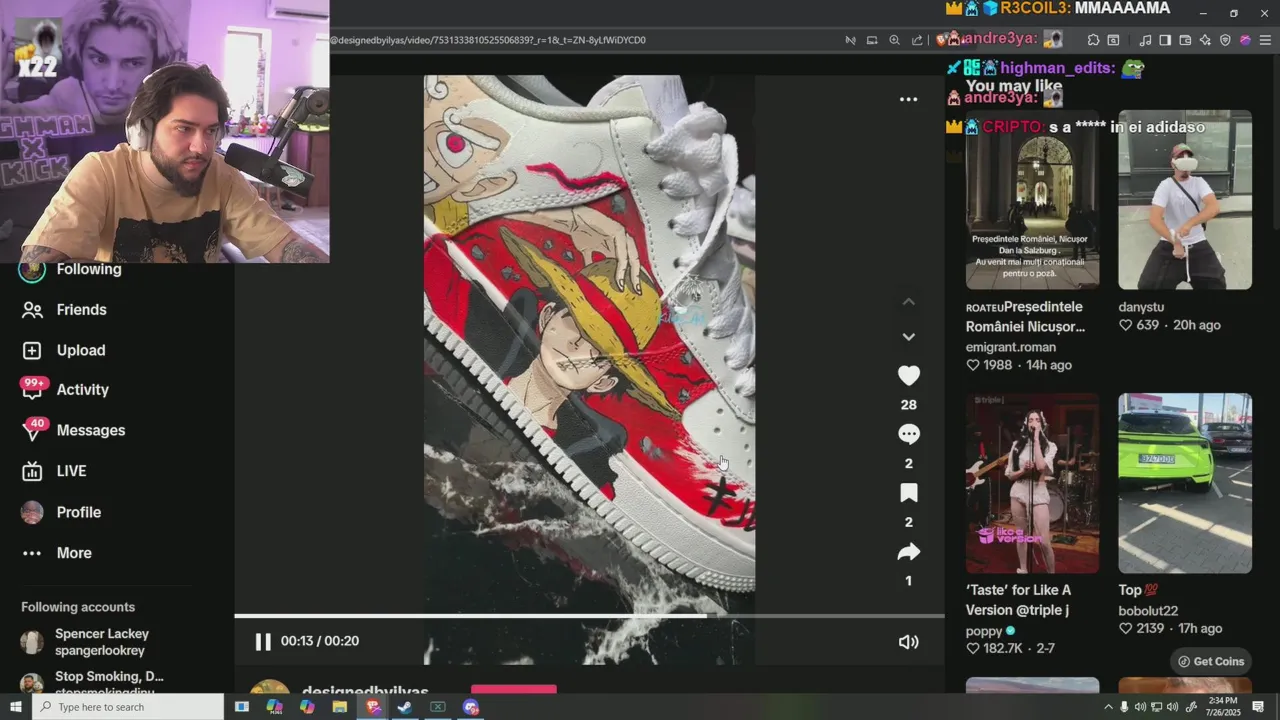Viewport: 1280px width, 720px height.
Task: Open Steam from the taskbar
Action: pyautogui.click(x=405, y=707)
